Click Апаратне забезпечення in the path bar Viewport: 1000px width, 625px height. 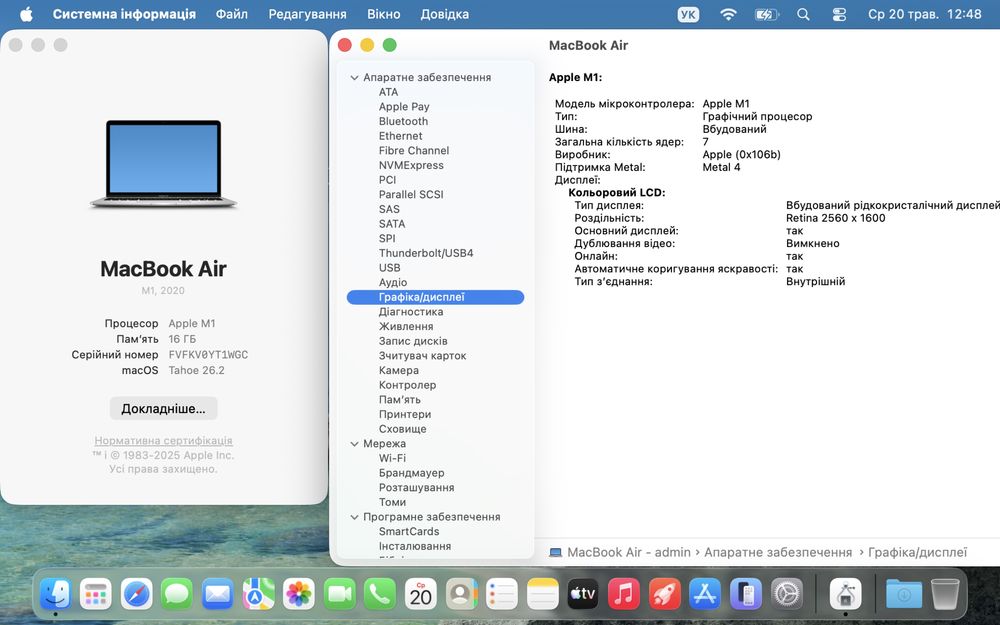click(778, 552)
